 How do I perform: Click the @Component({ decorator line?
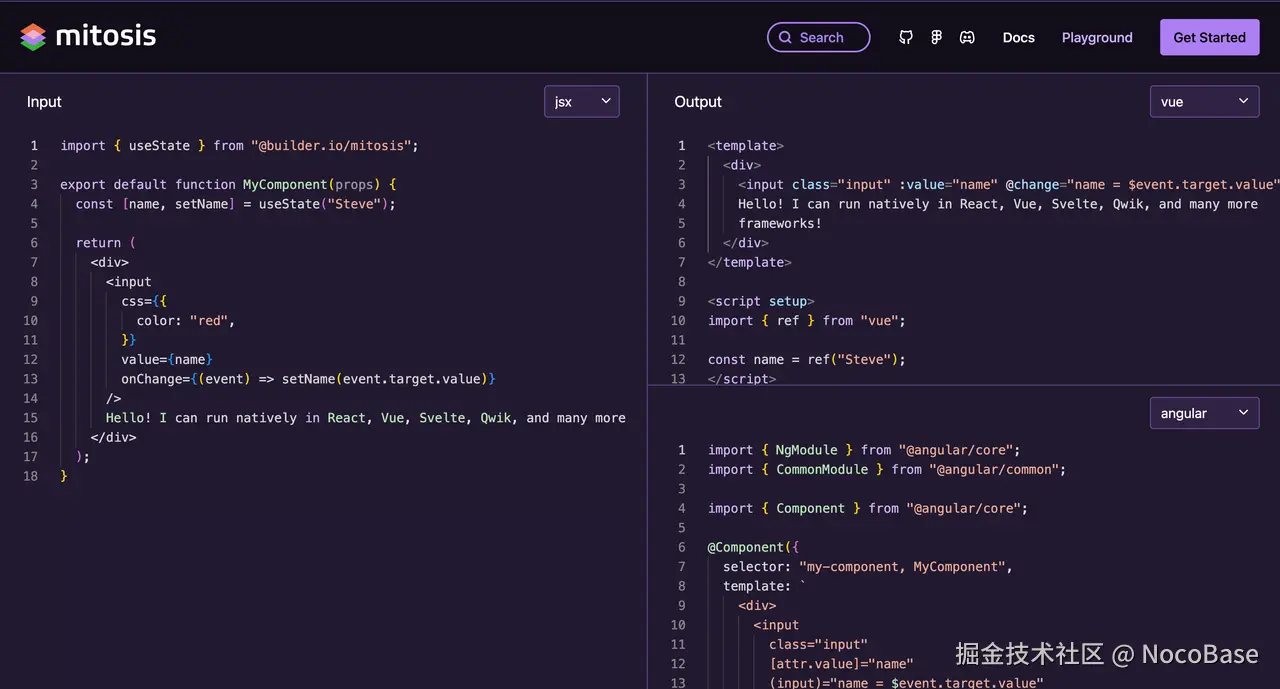coord(754,548)
